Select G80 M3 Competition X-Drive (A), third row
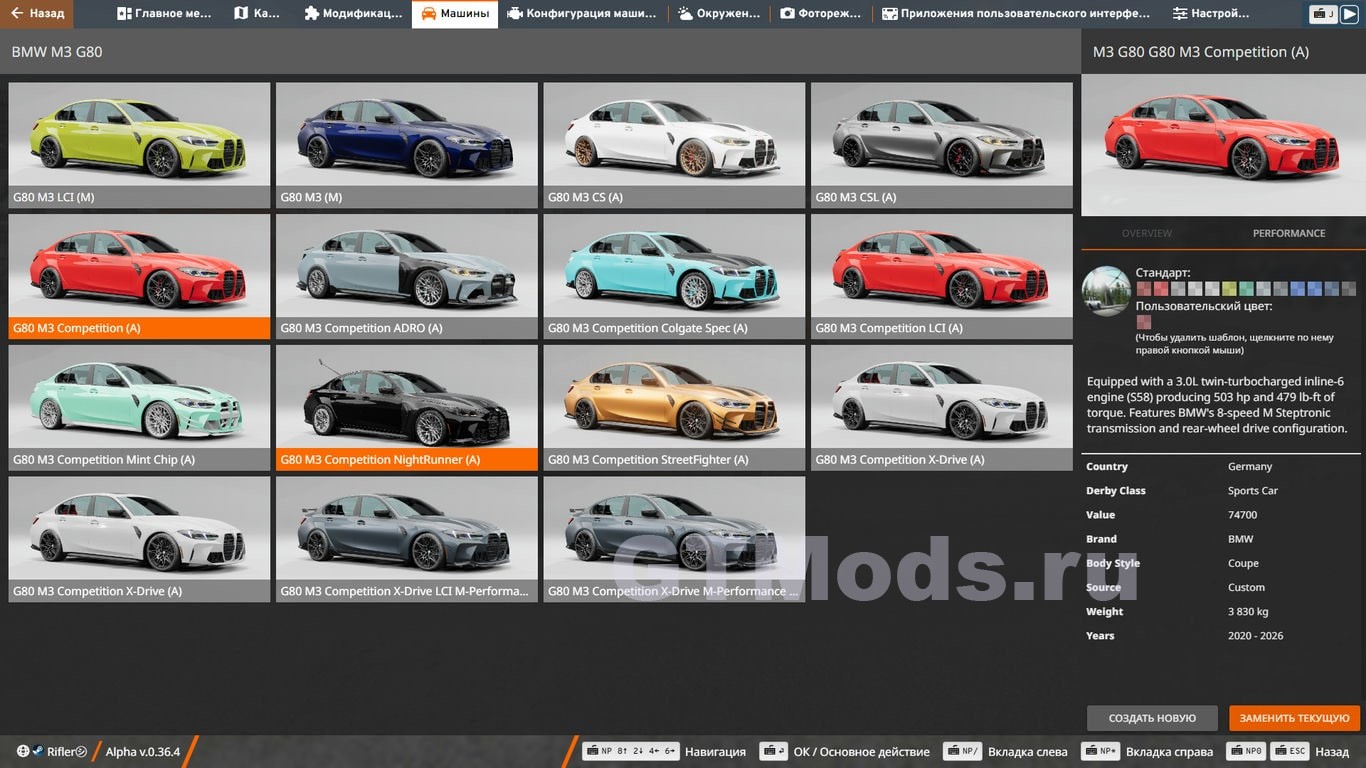The width and height of the screenshot is (1366, 768). 942,408
